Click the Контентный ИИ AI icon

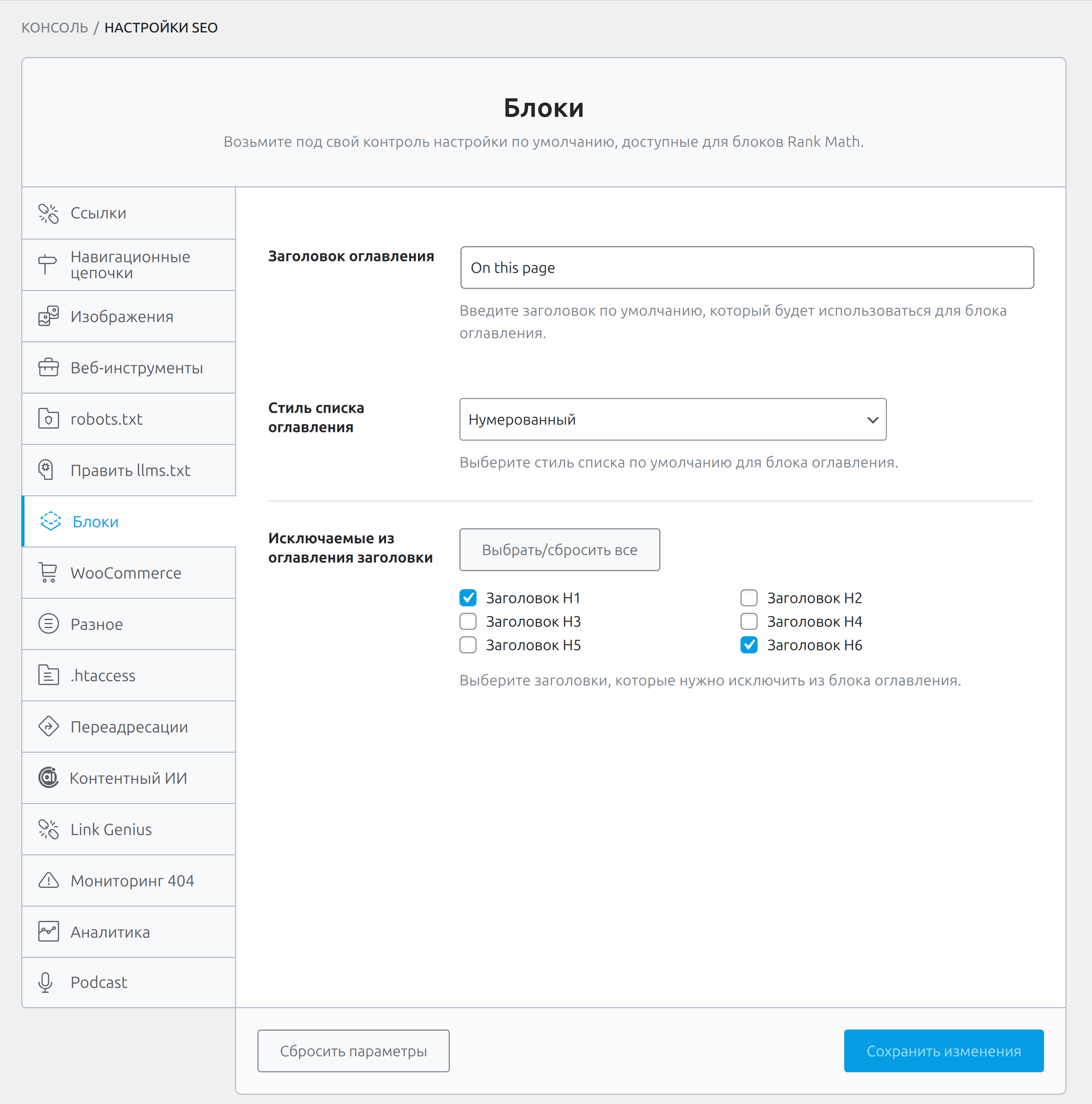pos(49,777)
